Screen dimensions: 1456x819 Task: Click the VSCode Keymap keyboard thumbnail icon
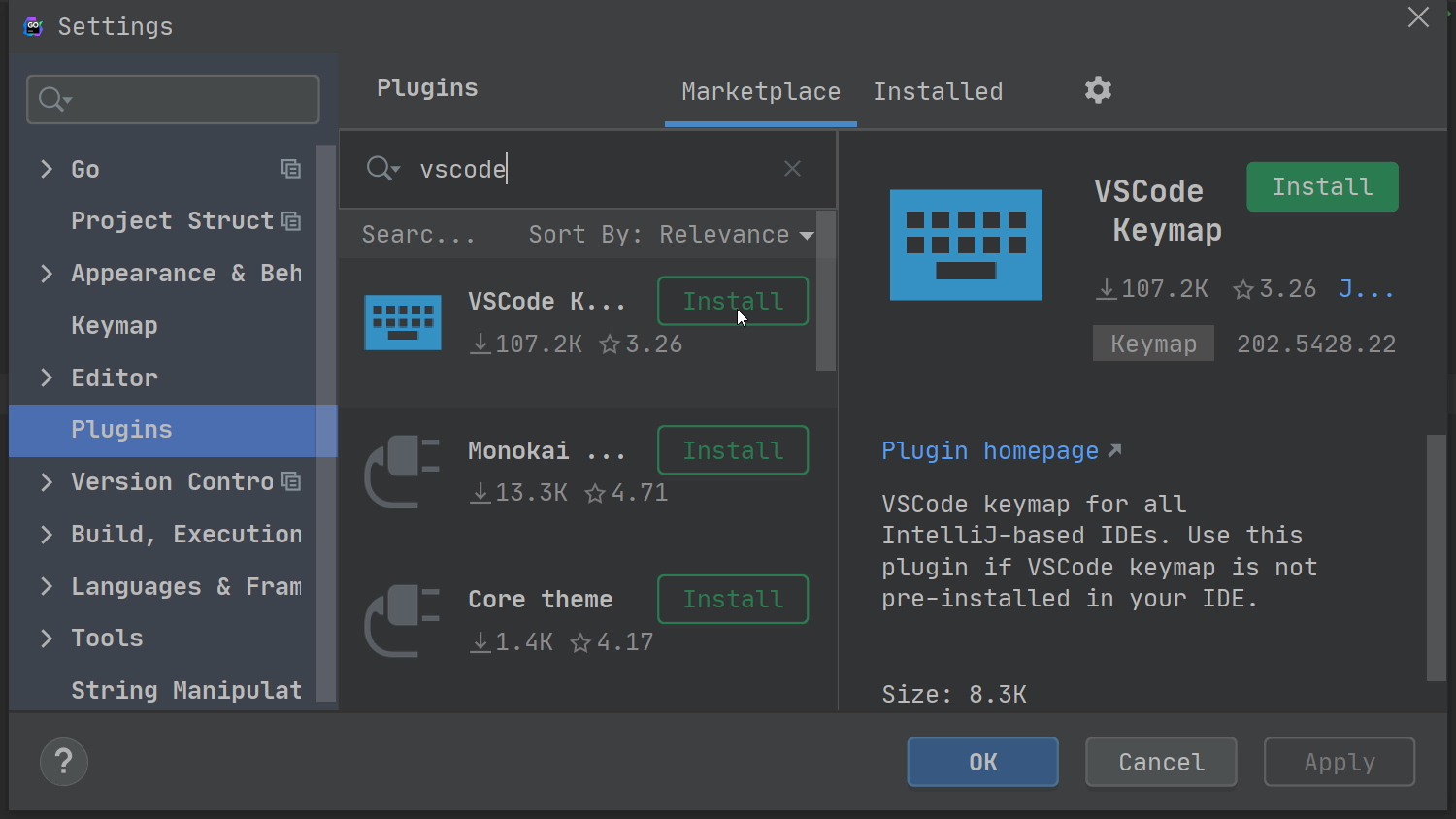pyautogui.click(x=965, y=245)
